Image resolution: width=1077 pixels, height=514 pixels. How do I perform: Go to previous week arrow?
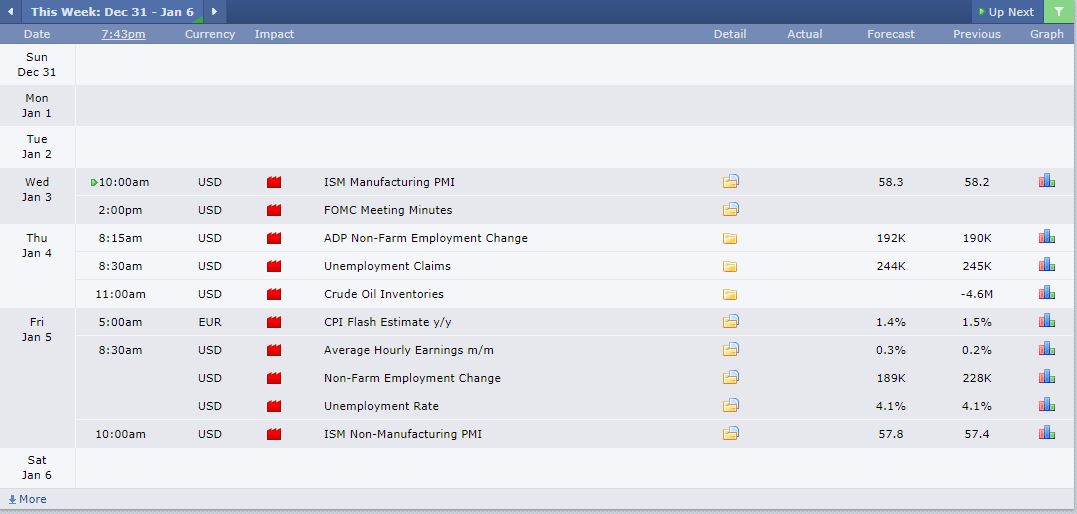[x=11, y=12]
